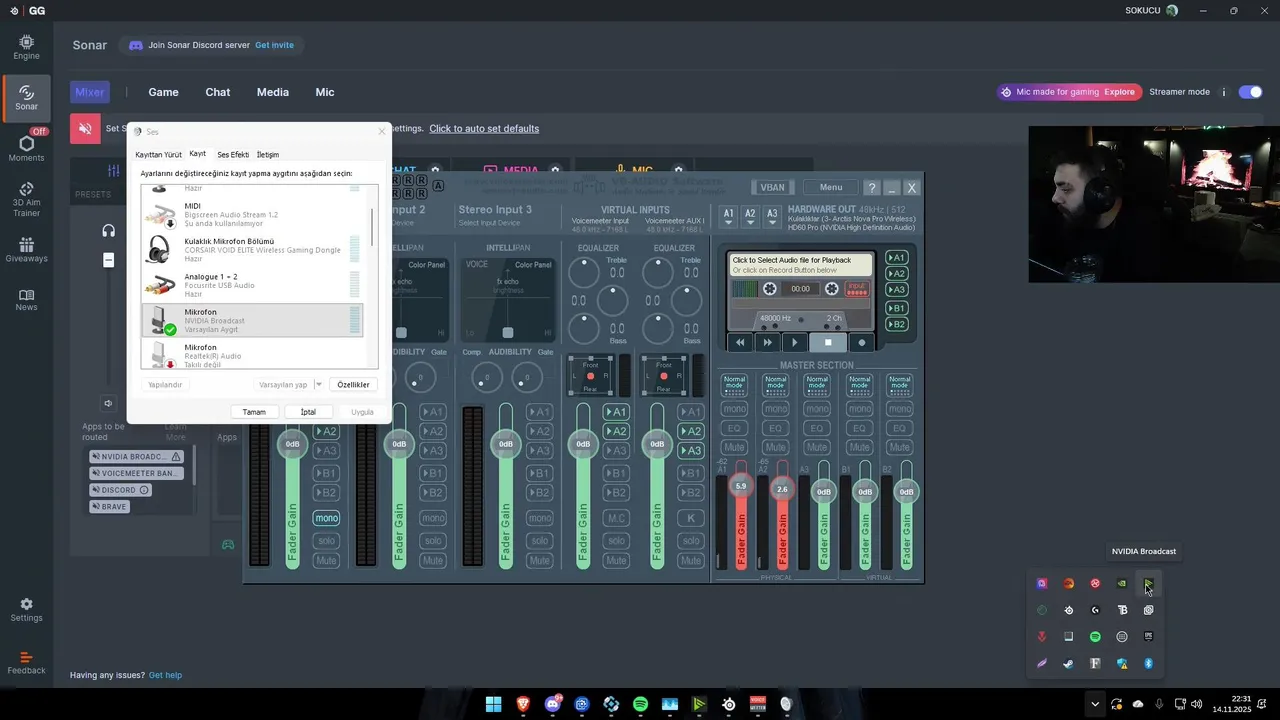Open Kayıttan Yürüt tab in Ses dialog
The height and width of the screenshot is (720, 1280).
pos(158,155)
